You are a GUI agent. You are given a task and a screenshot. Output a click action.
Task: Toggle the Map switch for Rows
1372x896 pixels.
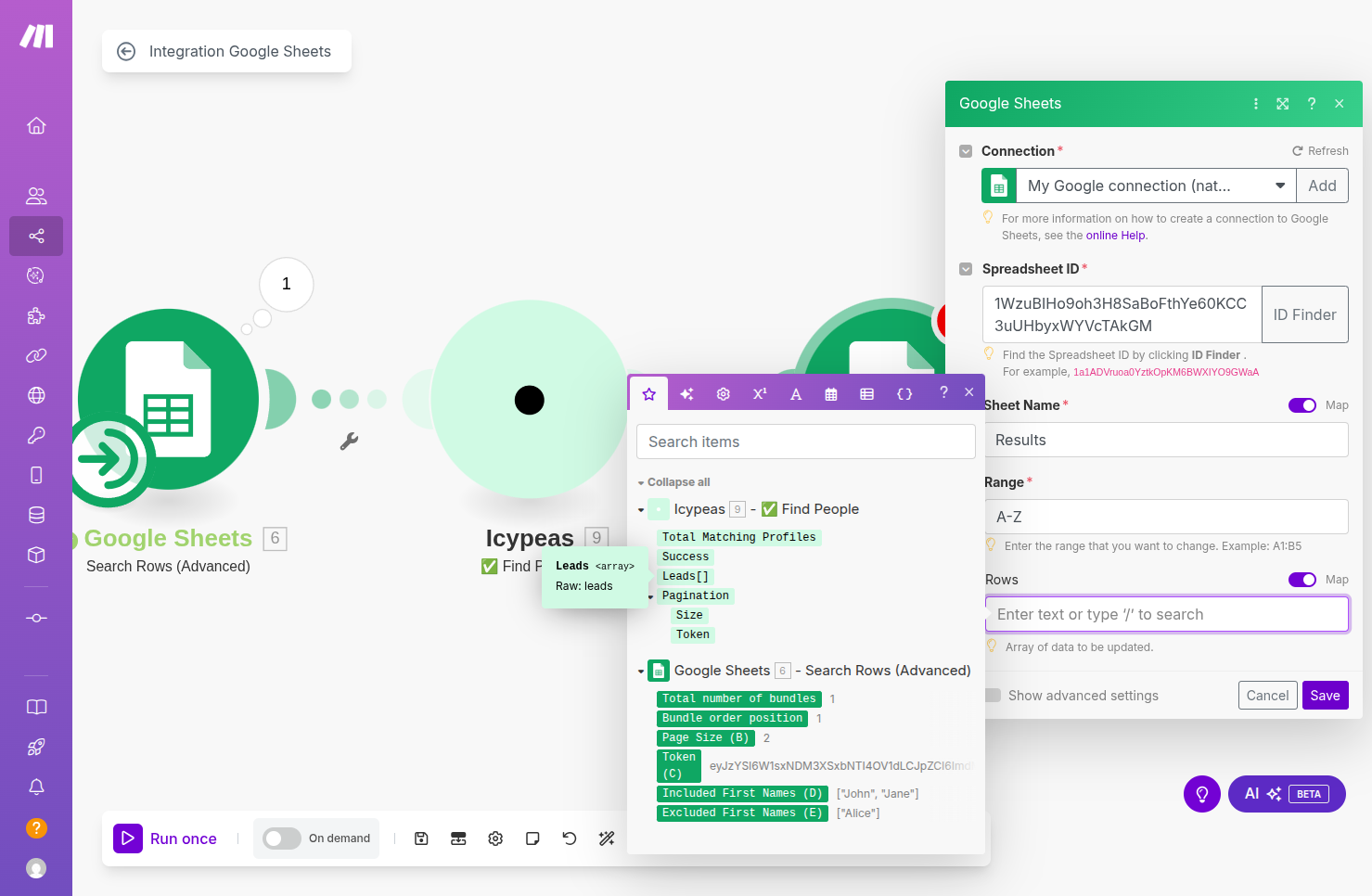(1302, 580)
